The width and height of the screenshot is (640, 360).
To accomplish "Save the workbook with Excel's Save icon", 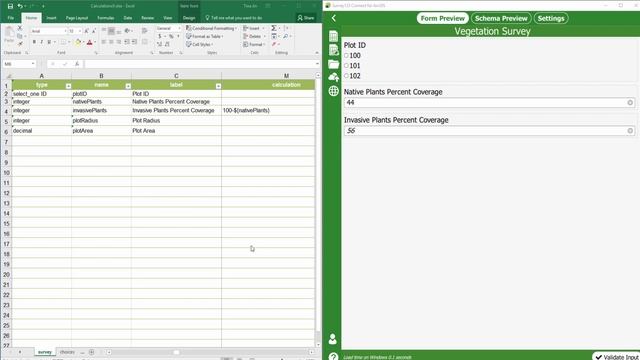I will click(10, 6).
